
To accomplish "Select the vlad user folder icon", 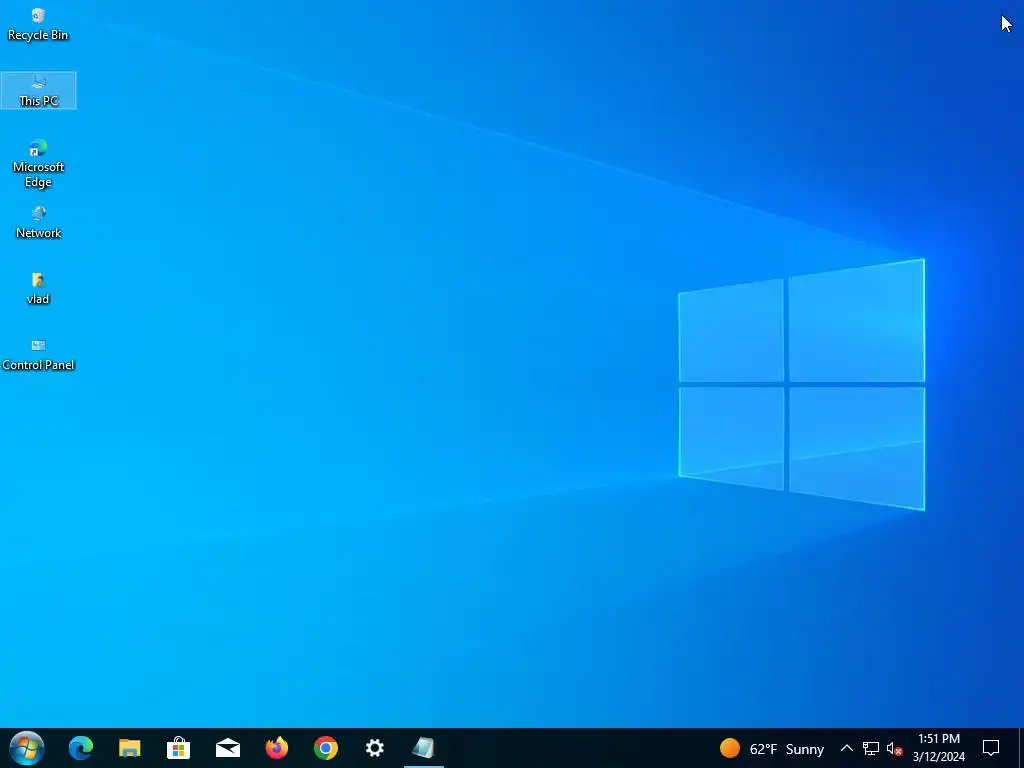I will 38,288.
